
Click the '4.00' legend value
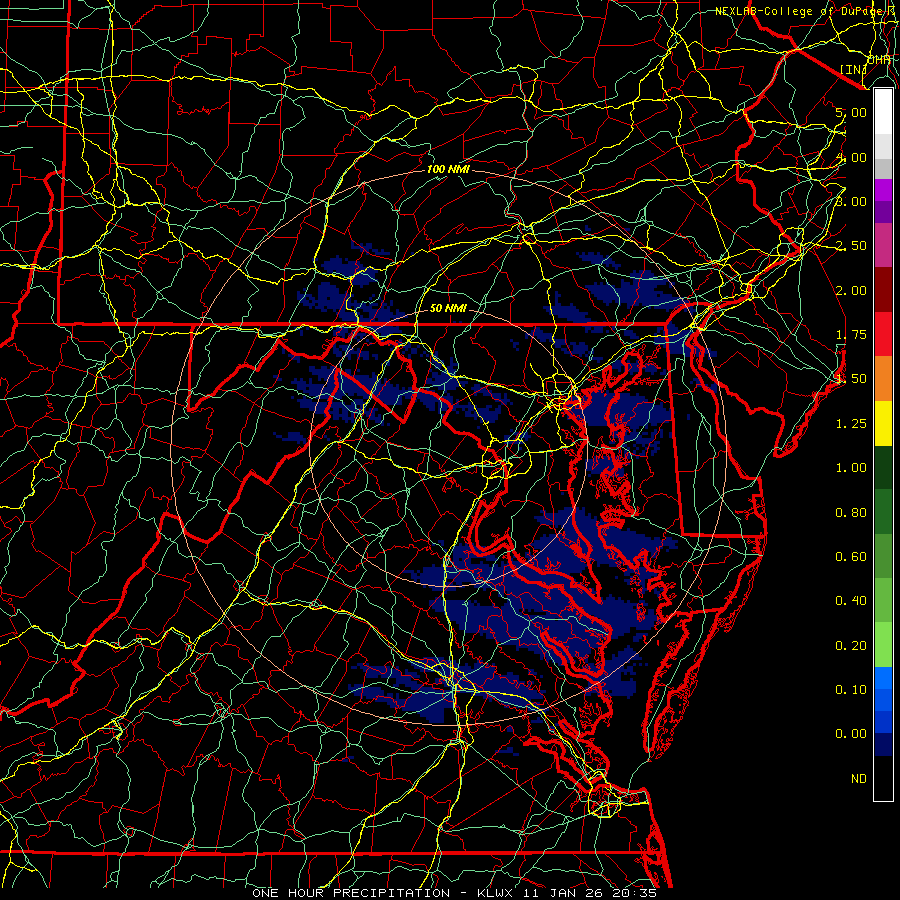851,157
